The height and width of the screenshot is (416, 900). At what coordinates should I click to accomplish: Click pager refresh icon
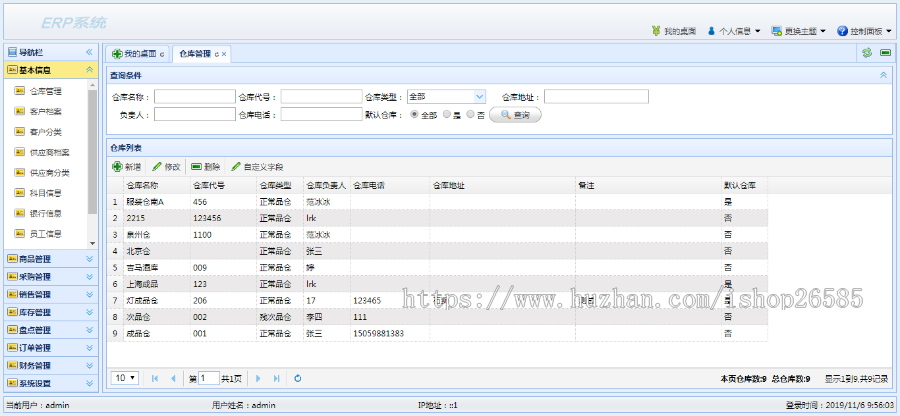coord(297,378)
